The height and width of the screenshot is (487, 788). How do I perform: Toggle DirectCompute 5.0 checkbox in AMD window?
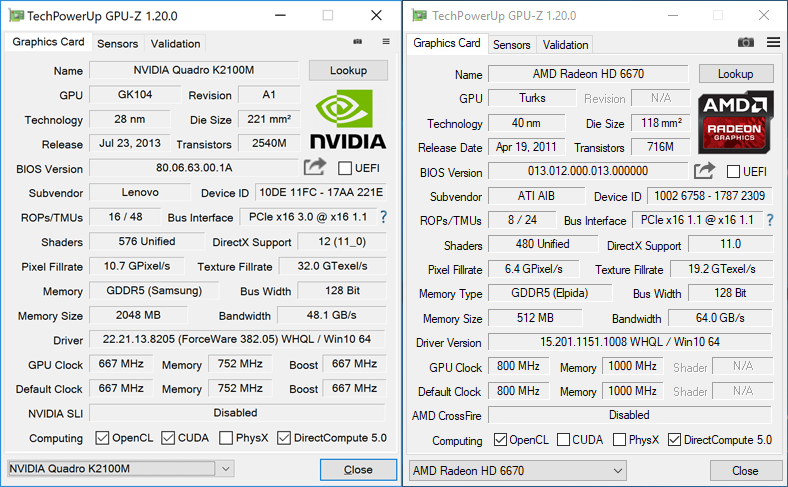click(674, 440)
